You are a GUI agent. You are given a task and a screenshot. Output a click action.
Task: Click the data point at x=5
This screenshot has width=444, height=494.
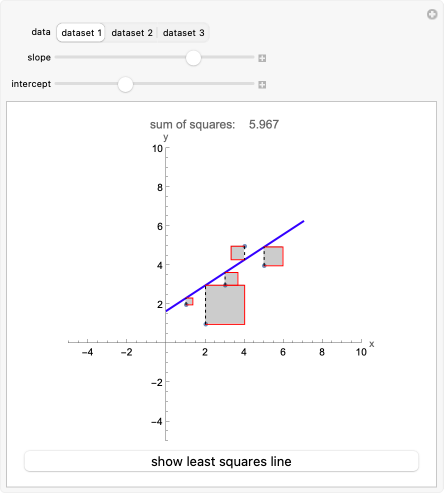coord(264,266)
